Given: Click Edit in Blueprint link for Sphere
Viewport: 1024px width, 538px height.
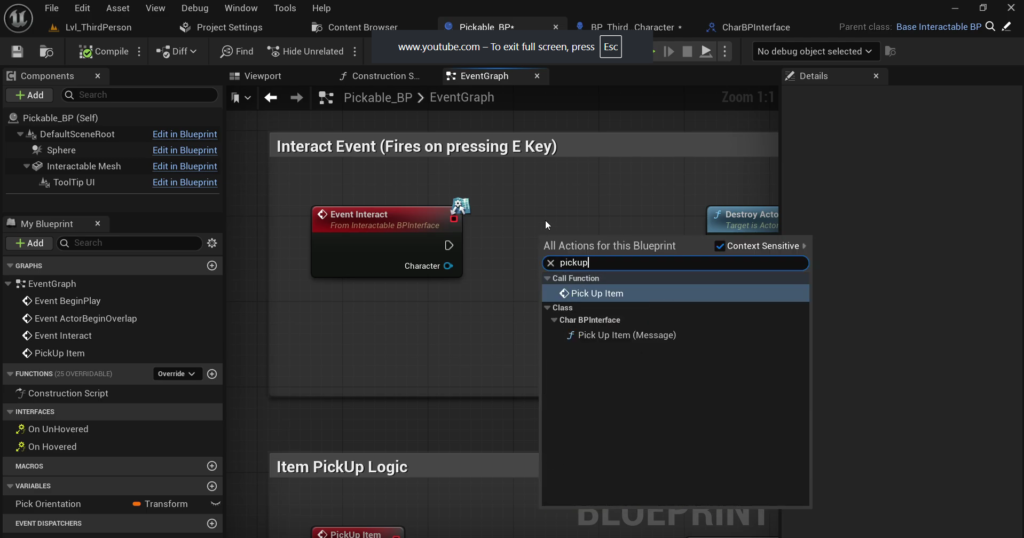Looking at the screenshot, I should (x=185, y=150).
